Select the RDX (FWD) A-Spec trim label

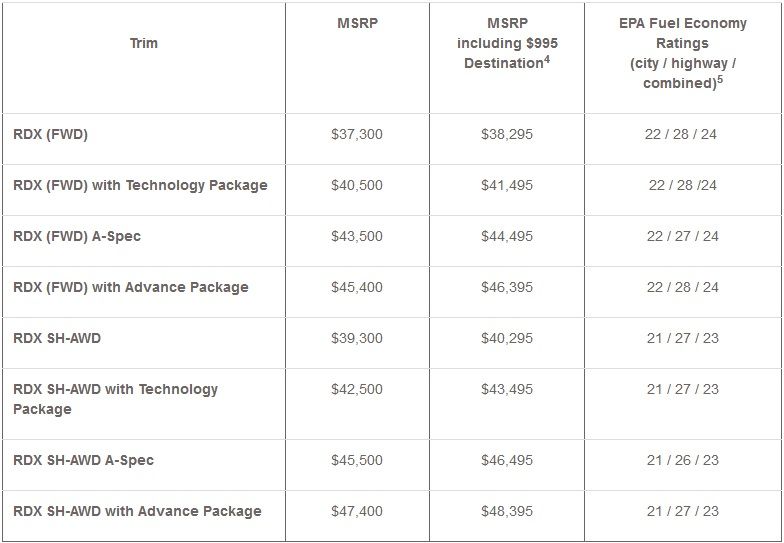[77, 236]
